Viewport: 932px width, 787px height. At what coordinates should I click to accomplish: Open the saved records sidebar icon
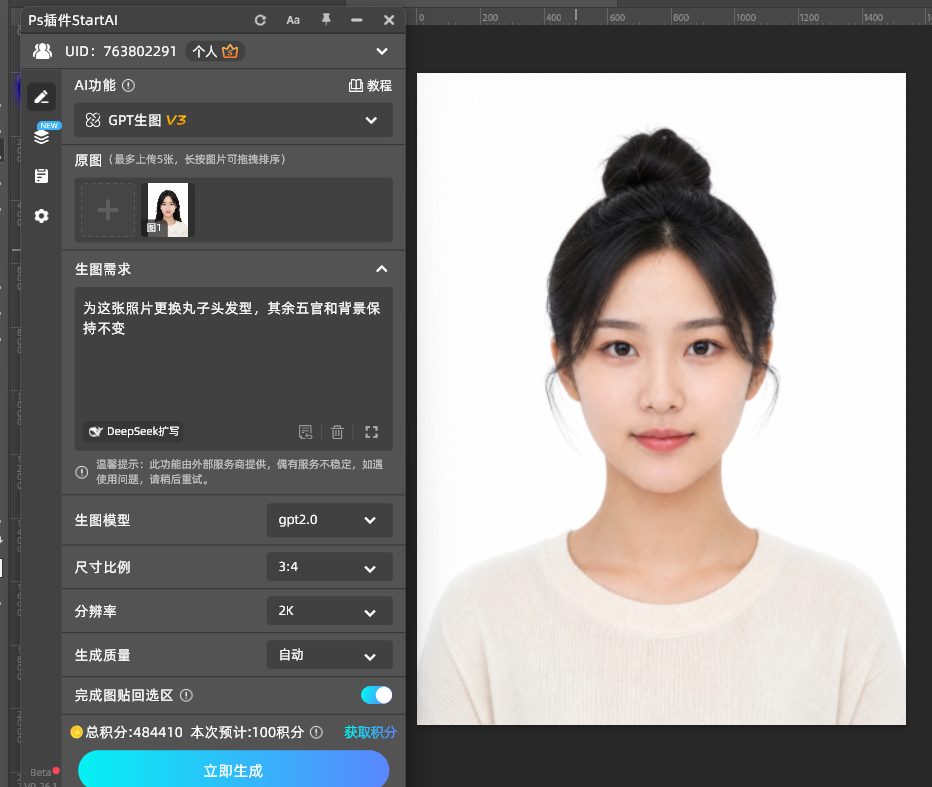coord(42,176)
